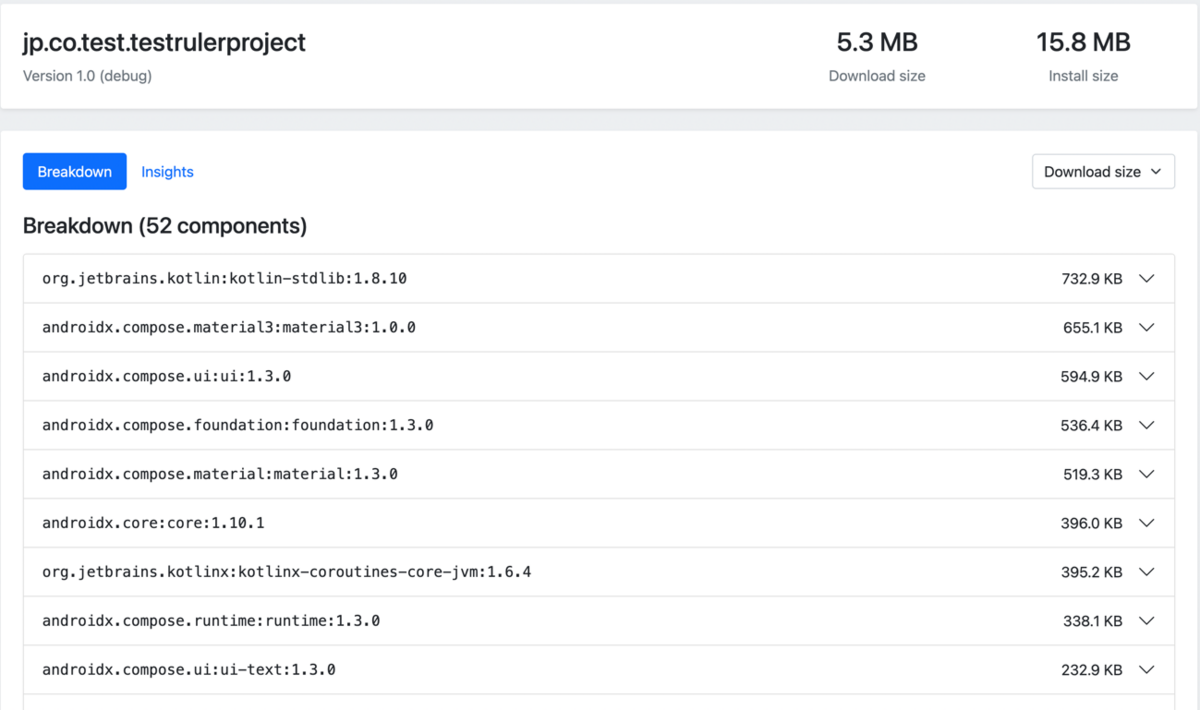Click the androidx.compose.ui:ui:1.3.0 component name
This screenshot has height=710, width=1200.
166,376
